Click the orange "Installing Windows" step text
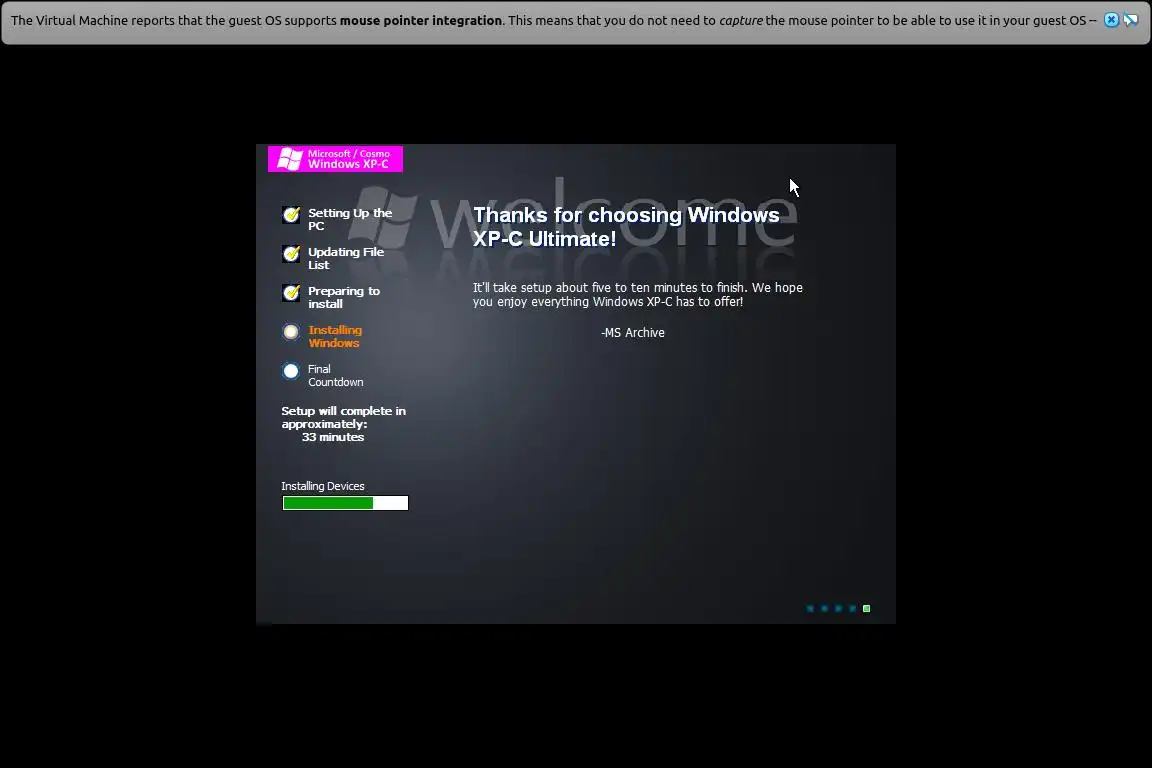 tap(335, 337)
